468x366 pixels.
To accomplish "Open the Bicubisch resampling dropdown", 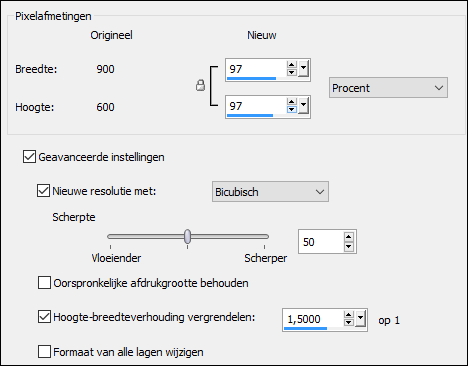I will point(270,192).
